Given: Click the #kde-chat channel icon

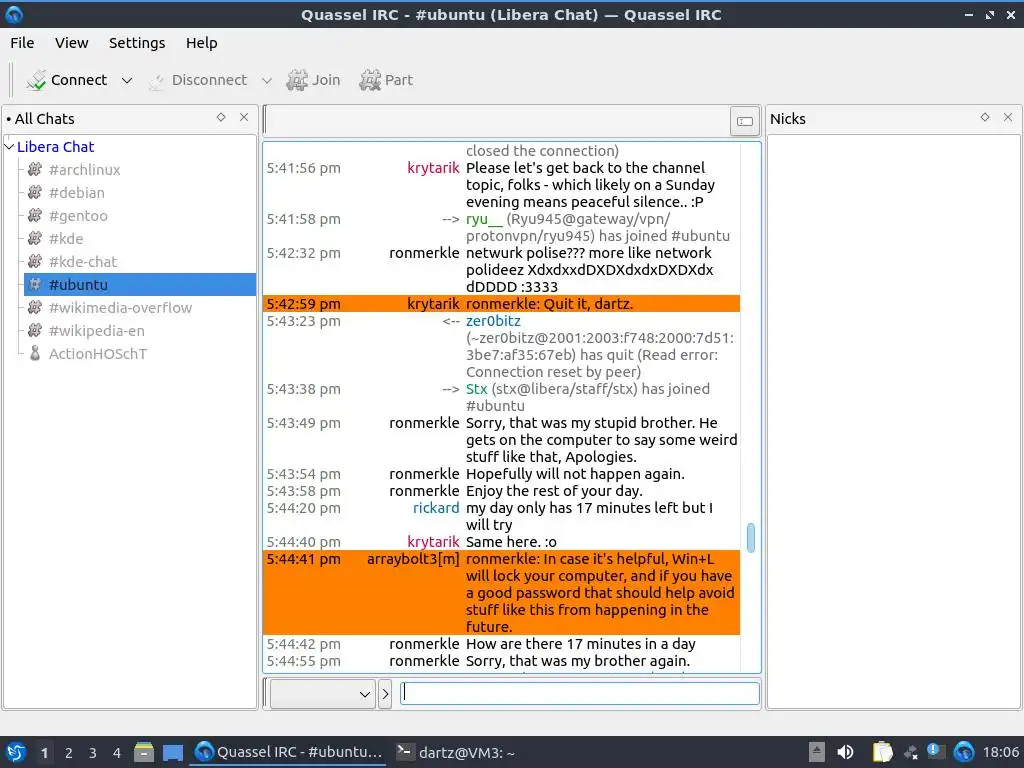Looking at the screenshot, I should pyautogui.click(x=35, y=261).
